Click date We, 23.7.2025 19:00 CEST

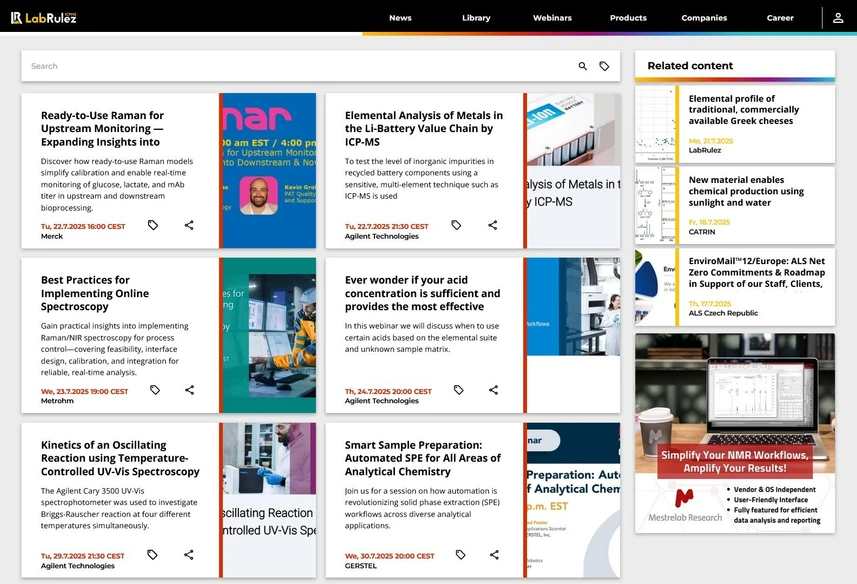(x=85, y=391)
